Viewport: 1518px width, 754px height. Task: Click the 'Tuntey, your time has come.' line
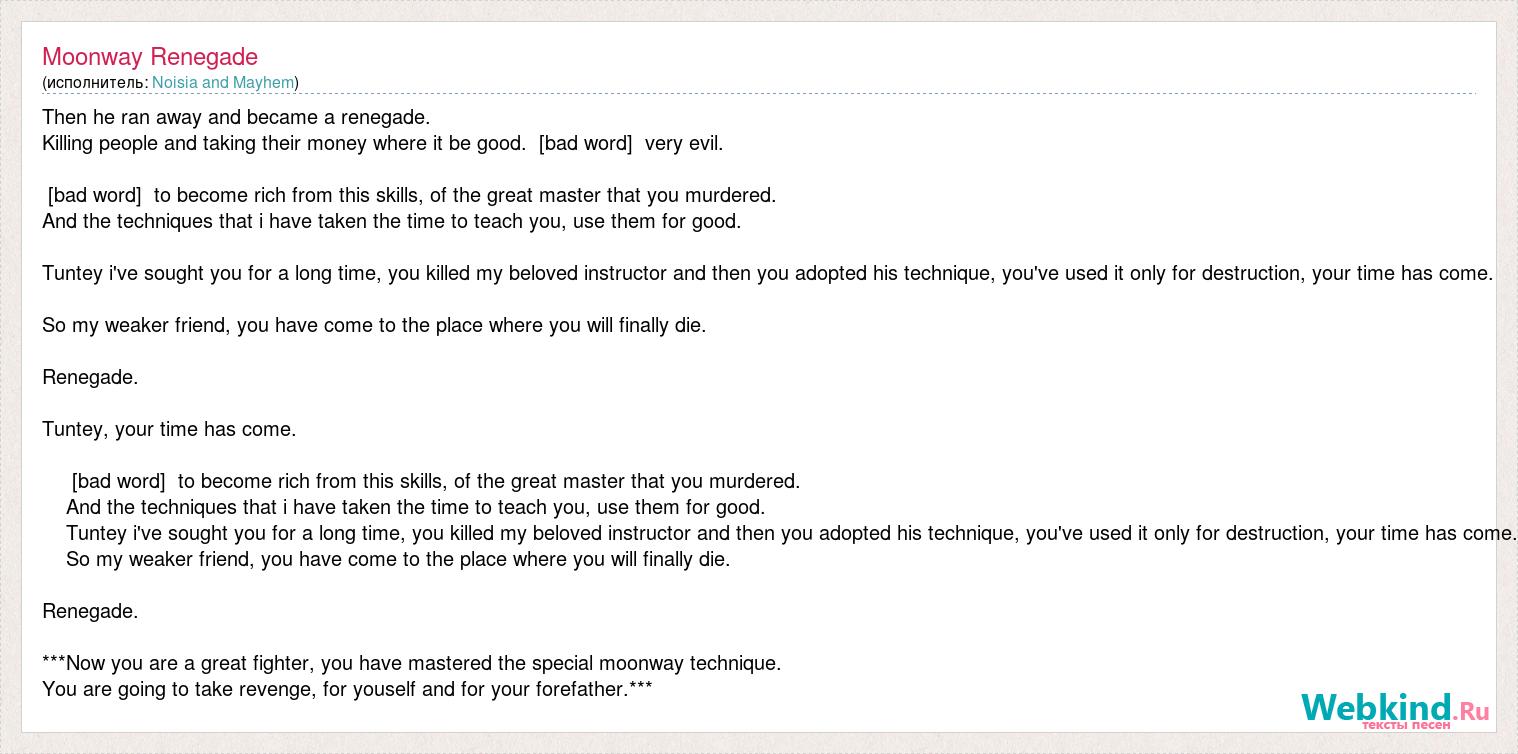[x=169, y=429]
